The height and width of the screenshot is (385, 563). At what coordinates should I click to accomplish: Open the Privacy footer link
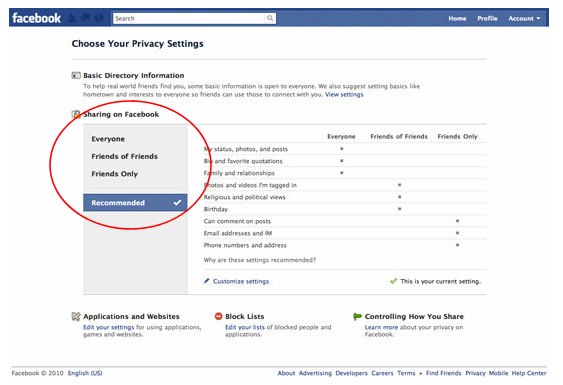tap(475, 373)
